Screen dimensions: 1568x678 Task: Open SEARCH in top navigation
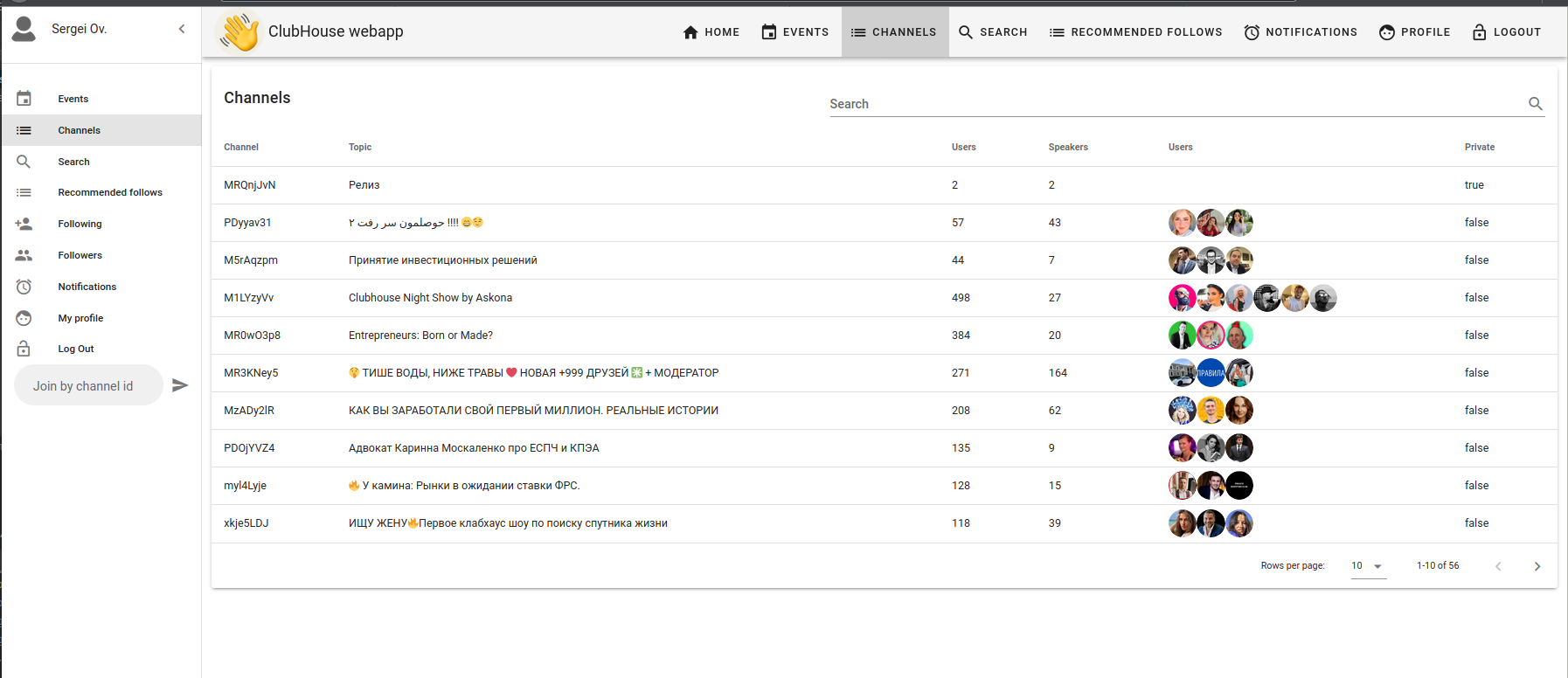click(993, 32)
